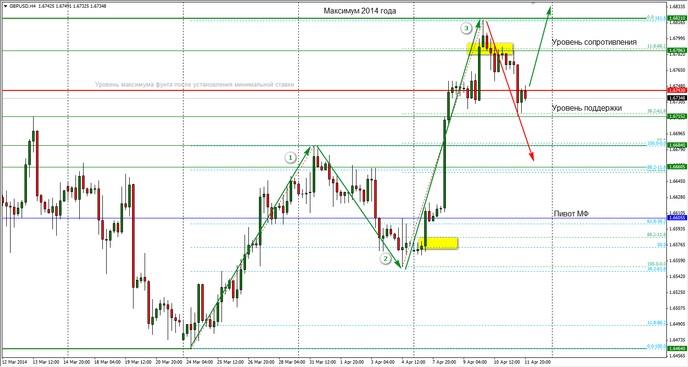Click the blue 1.66055 pivot price tag
Viewport: 688px width, 367px height.
point(676,217)
